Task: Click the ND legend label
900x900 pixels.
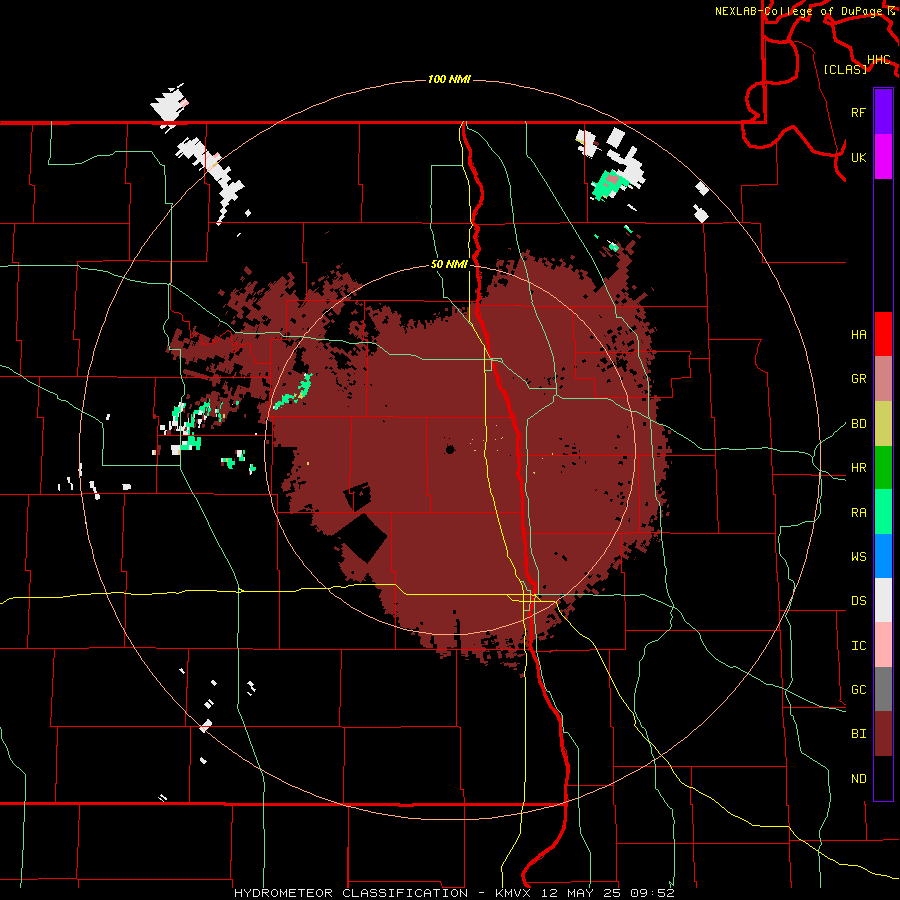Action: click(x=858, y=778)
